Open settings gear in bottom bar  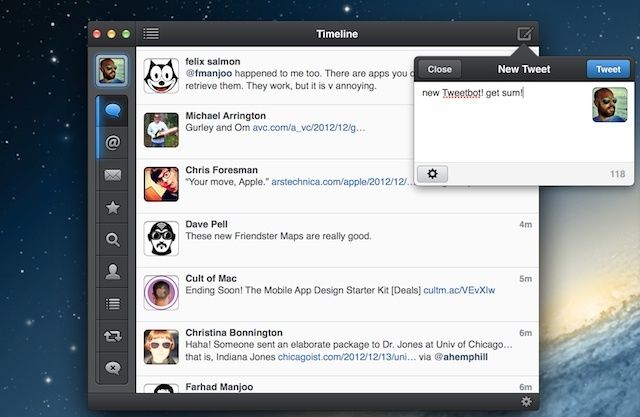(526, 401)
